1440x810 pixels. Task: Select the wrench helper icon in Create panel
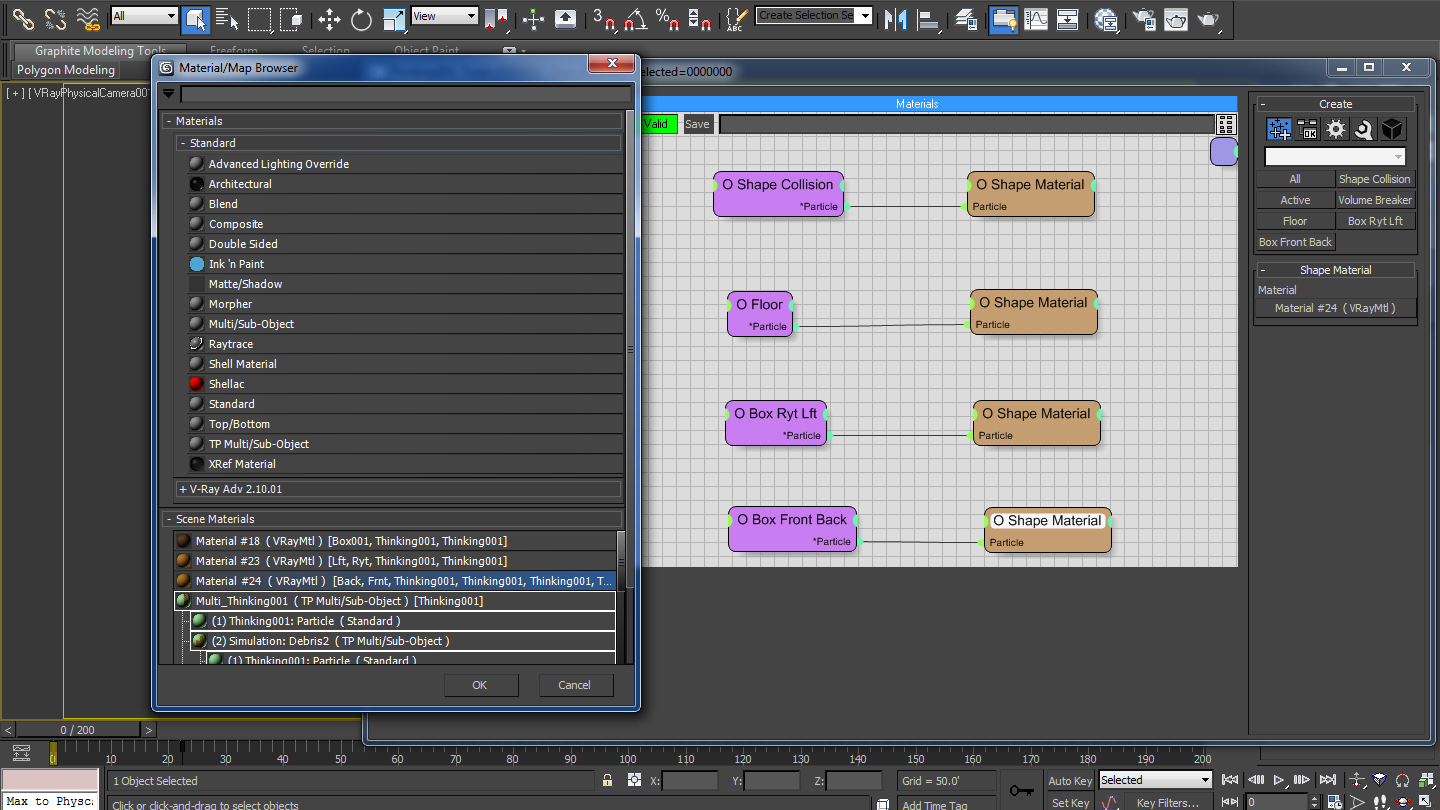click(x=1364, y=129)
